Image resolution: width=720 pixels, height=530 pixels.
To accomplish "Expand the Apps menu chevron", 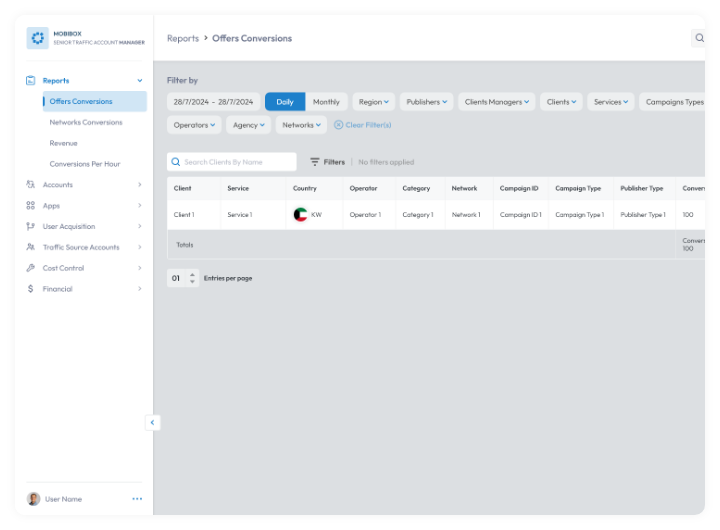I will point(140,205).
